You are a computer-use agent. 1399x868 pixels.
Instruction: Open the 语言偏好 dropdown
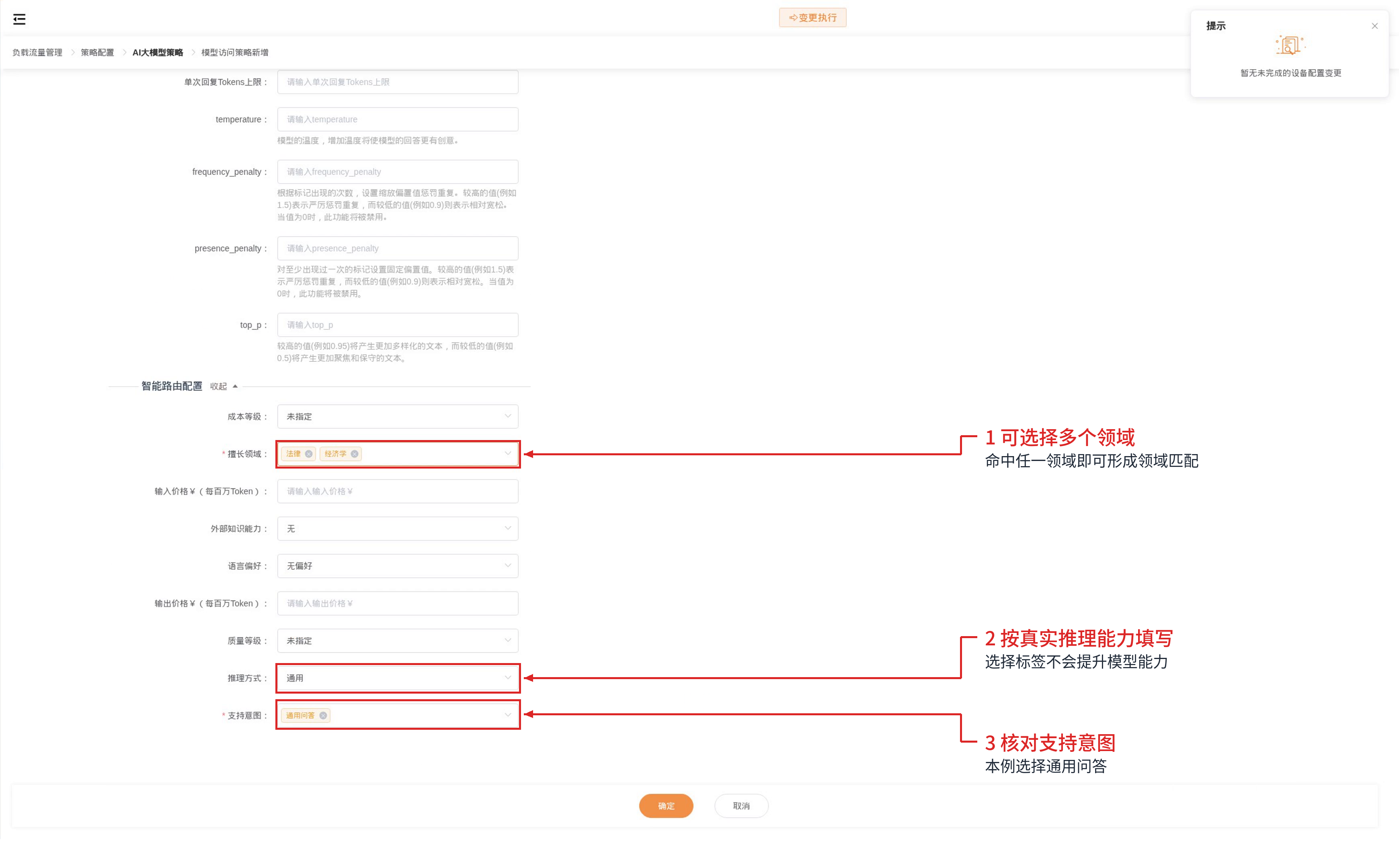pos(398,565)
